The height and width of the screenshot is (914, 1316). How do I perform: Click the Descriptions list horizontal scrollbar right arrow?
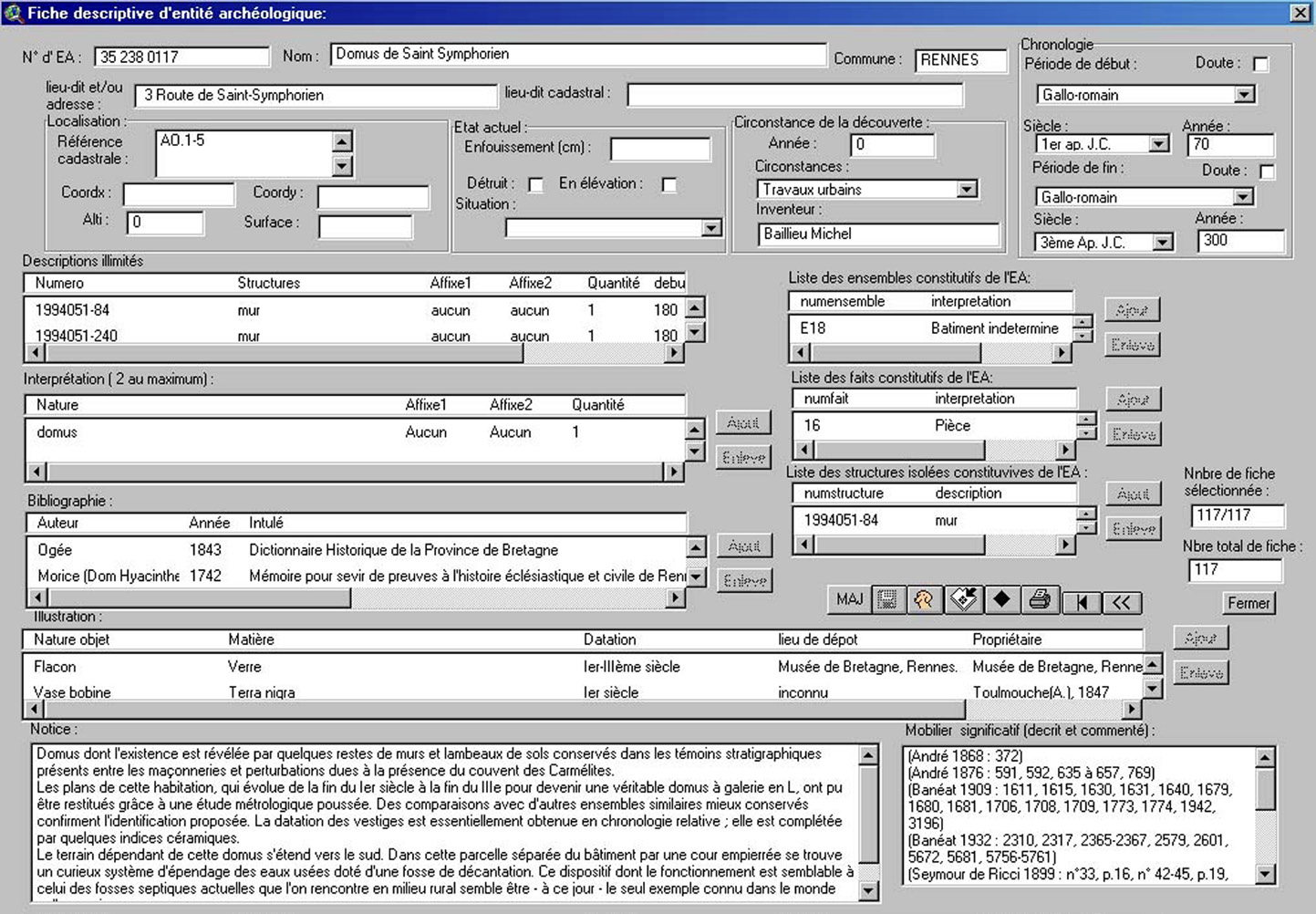click(x=674, y=353)
